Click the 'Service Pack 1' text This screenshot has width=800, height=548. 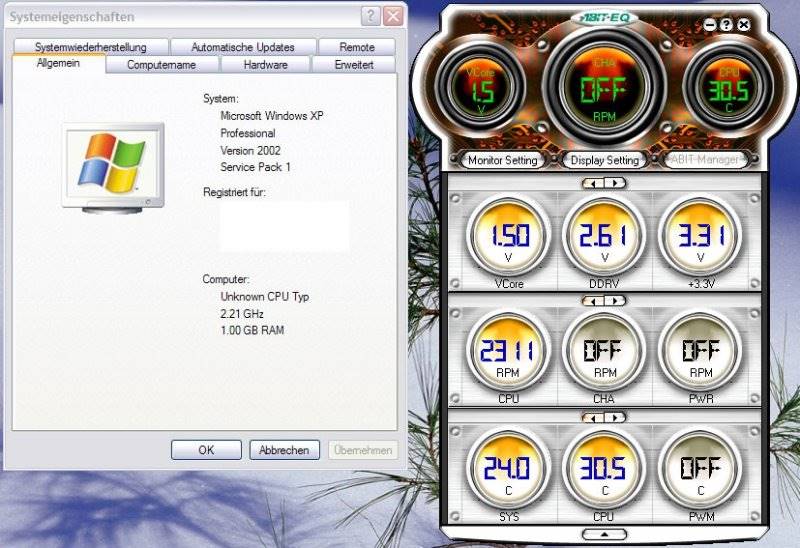point(256,167)
